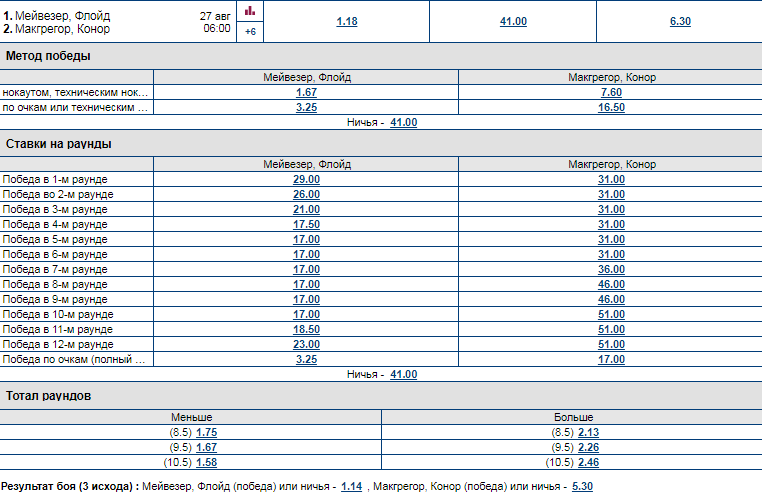The height and width of the screenshot is (497, 762).
Task: Click the Больше column header
Action: click(x=573, y=417)
